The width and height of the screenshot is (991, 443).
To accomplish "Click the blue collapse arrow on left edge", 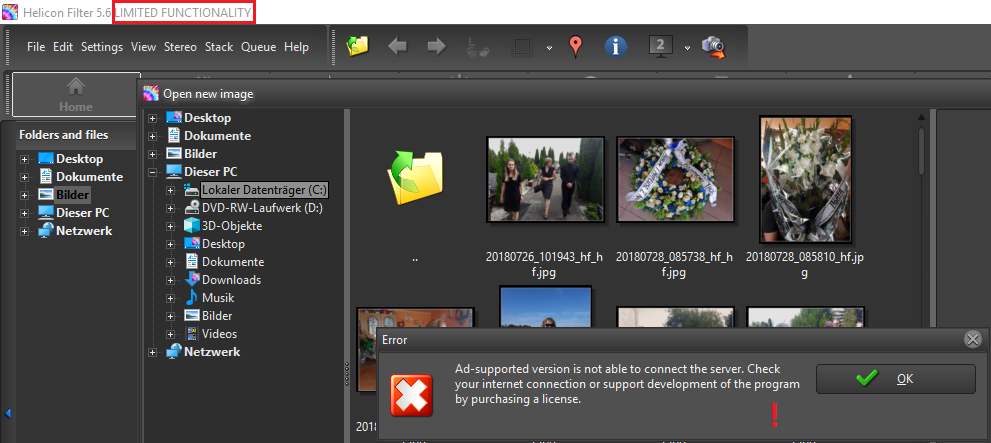I will tap(8, 414).
